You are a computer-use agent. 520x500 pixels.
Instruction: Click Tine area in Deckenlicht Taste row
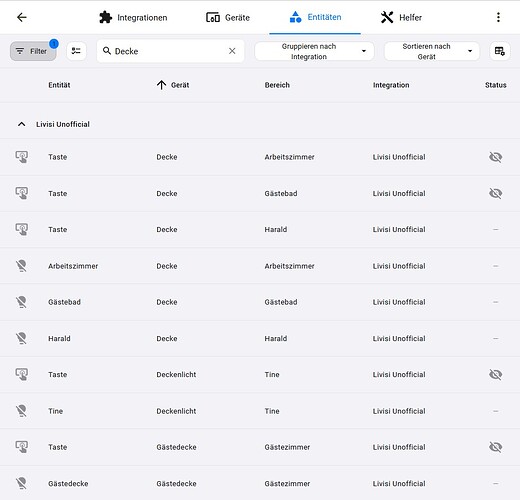(x=272, y=374)
